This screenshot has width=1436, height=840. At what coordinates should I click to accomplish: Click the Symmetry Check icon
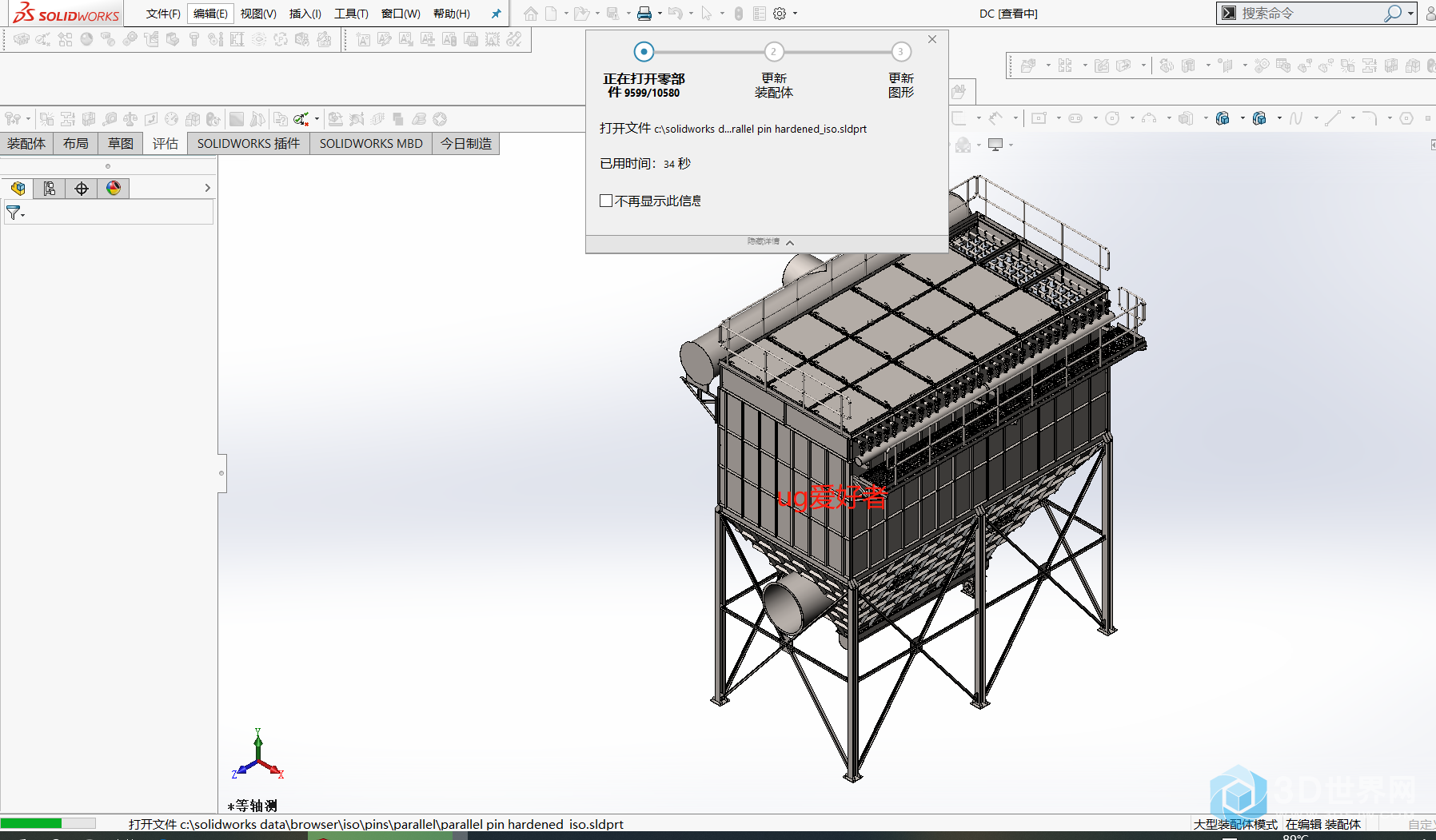257,119
